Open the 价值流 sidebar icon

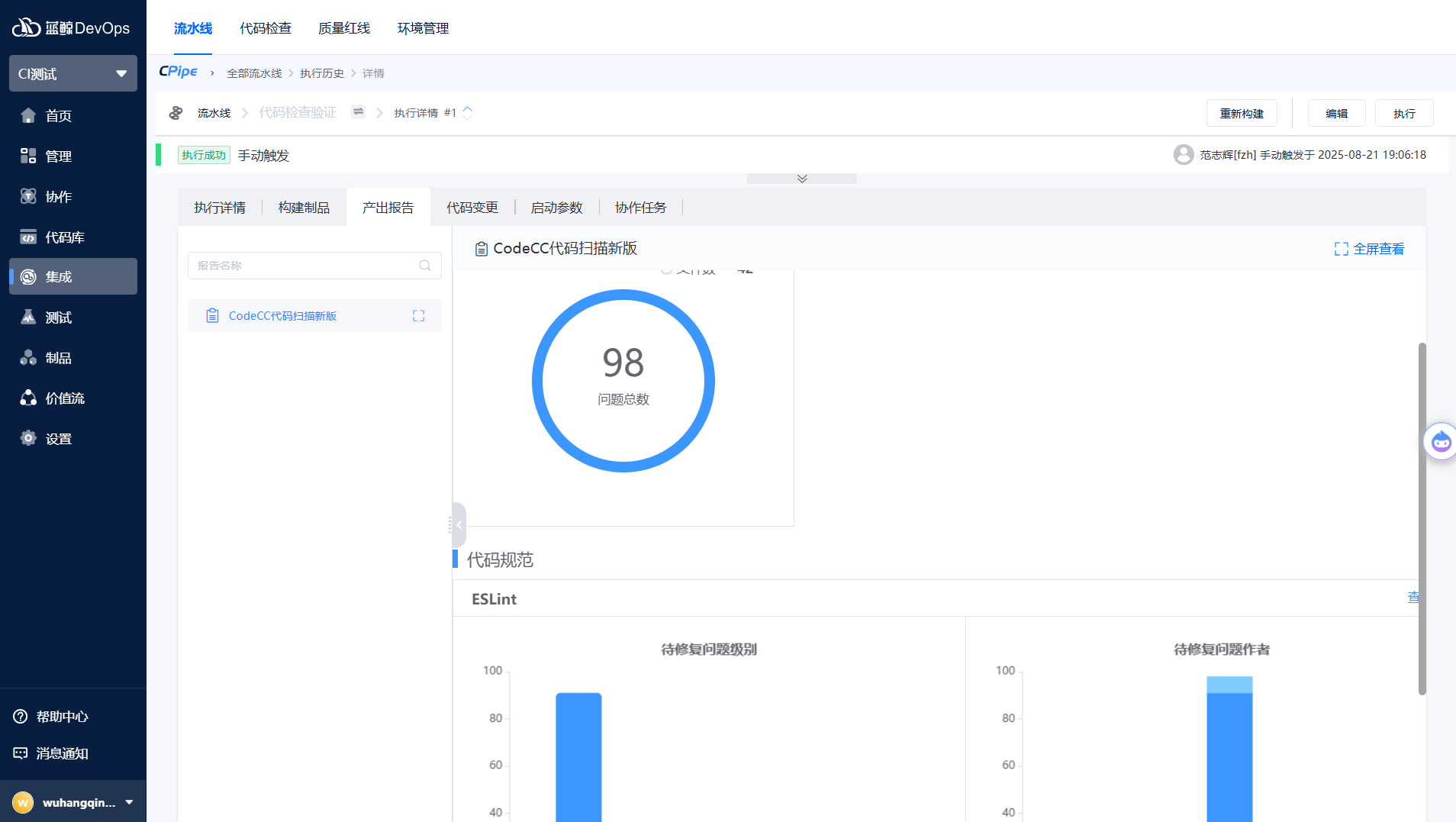pos(28,398)
